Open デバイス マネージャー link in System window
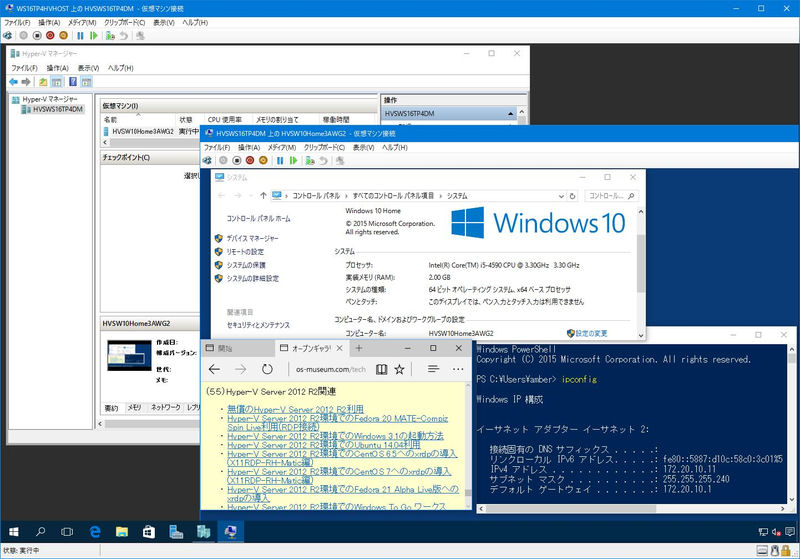 coord(253,238)
